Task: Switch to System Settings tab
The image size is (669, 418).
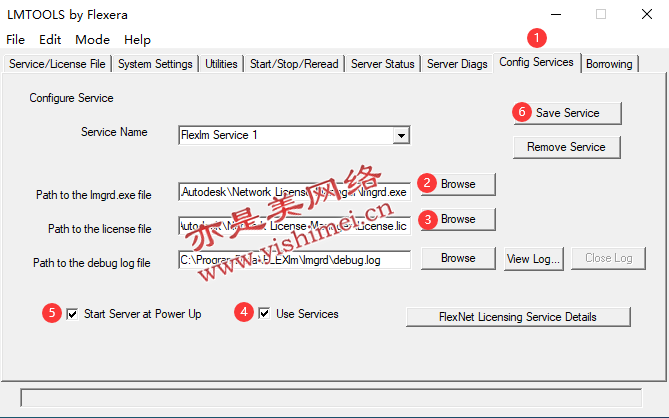Action: (x=155, y=64)
